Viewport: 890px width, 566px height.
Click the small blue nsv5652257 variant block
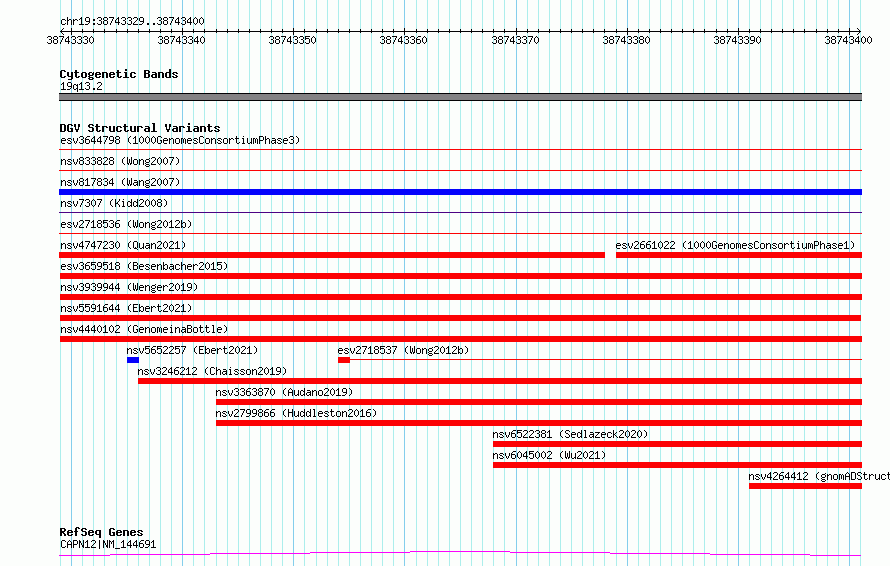(133, 360)
